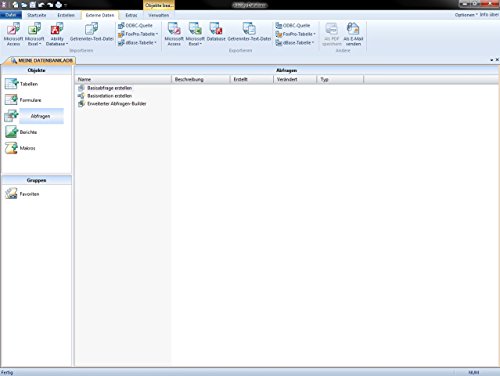Screen dimensions: 500x376
Task: Close the database document with the X
Action: (497, 60)
